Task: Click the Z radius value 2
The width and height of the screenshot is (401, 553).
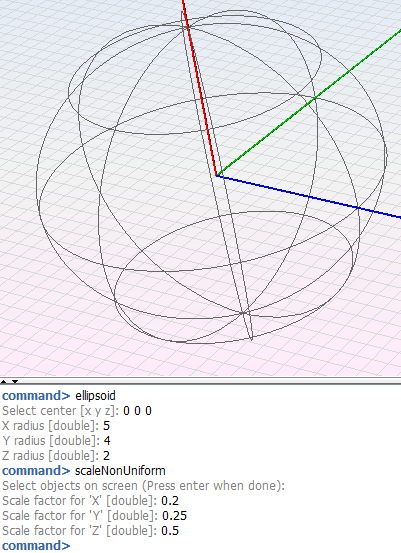Action: pyautogui.click(x=107, y=456)
